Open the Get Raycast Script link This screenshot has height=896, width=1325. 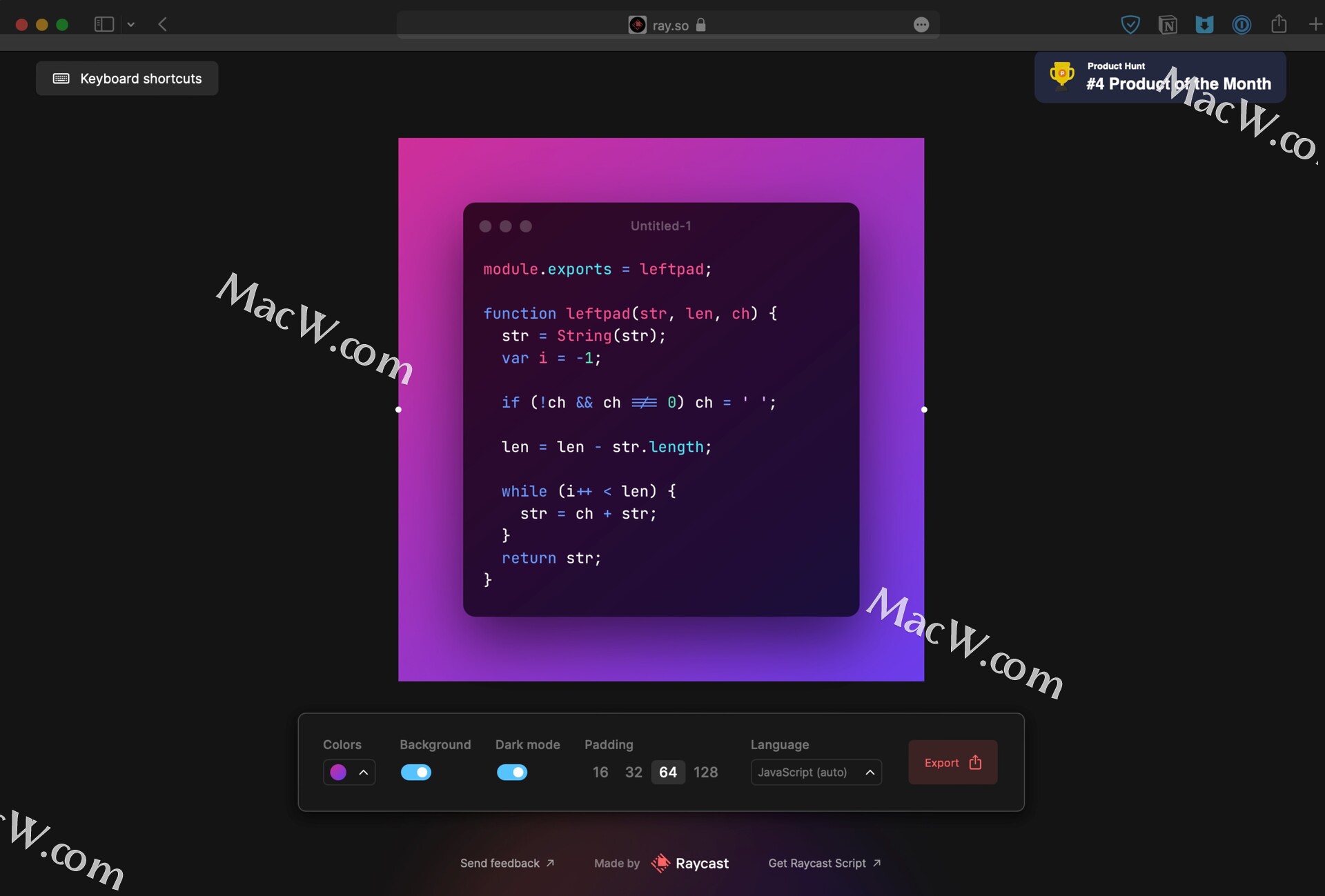pos(825,864)
